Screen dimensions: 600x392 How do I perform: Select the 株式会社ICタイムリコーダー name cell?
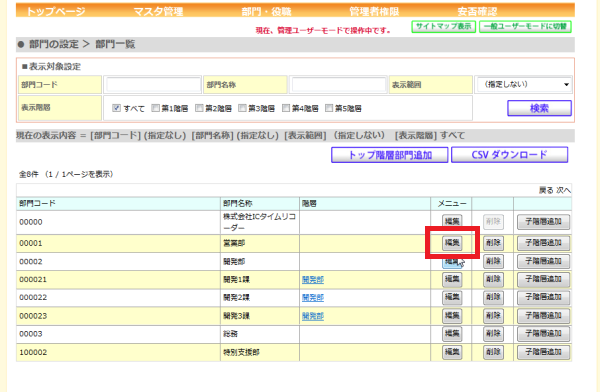point(260,222)
